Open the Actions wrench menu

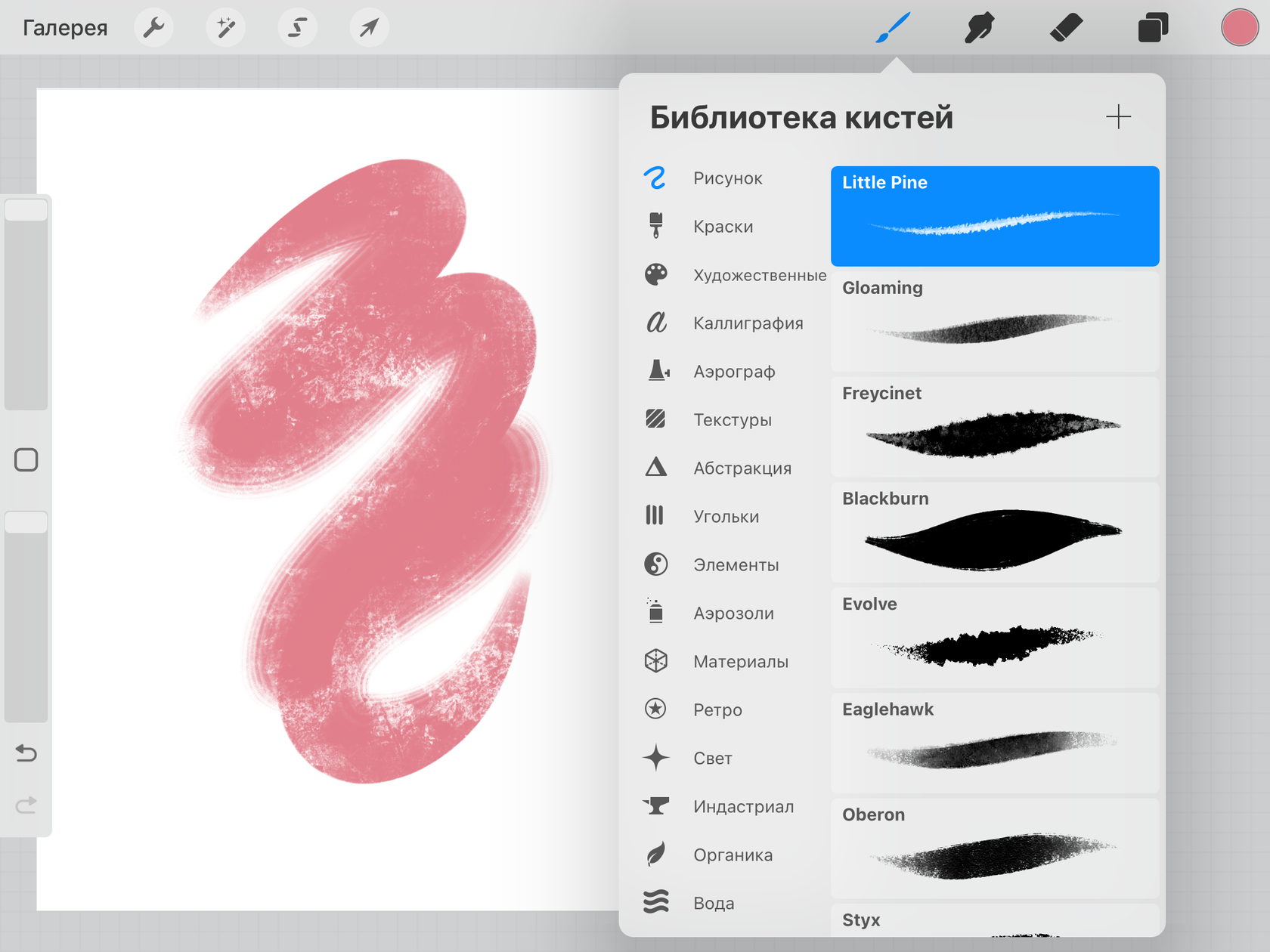pyautogui.click(x=153, y=28)
